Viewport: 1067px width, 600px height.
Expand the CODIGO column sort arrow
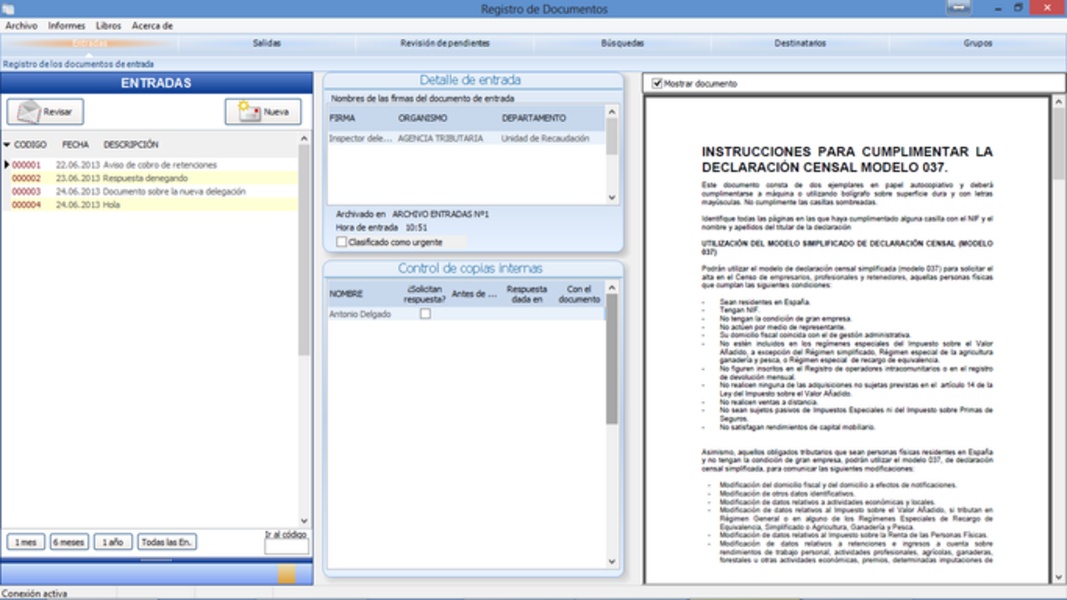point(8,145)
